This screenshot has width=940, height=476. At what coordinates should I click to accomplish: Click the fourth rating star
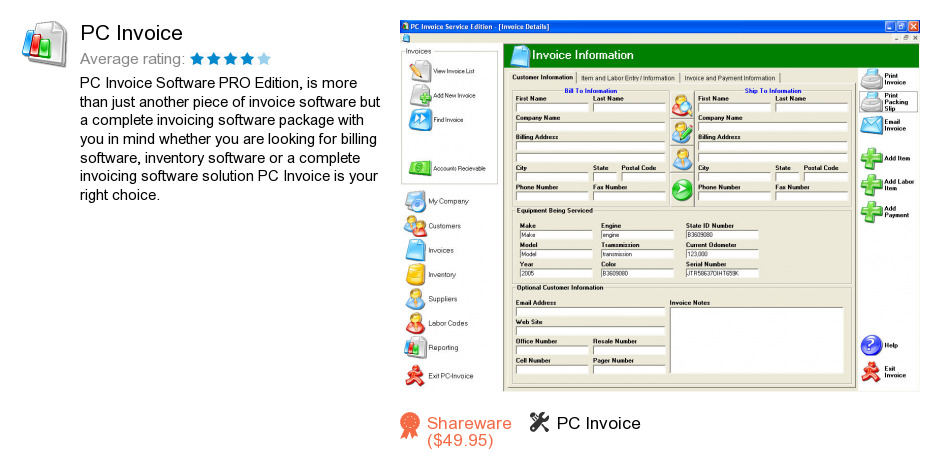point(247,59)
